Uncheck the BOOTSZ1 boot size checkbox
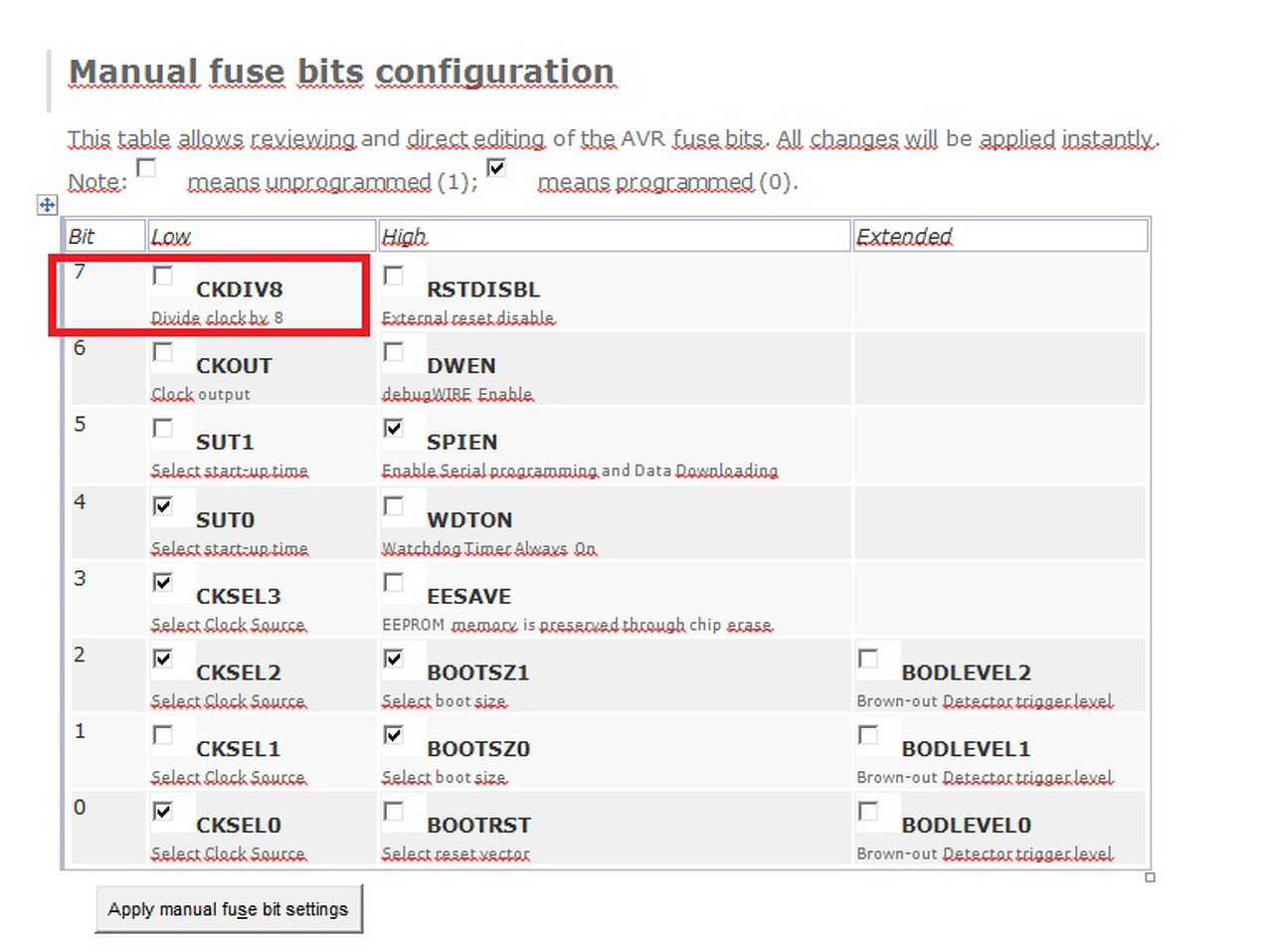The width and height of the screenshot is (1273, 952). [x=394, y=659]
